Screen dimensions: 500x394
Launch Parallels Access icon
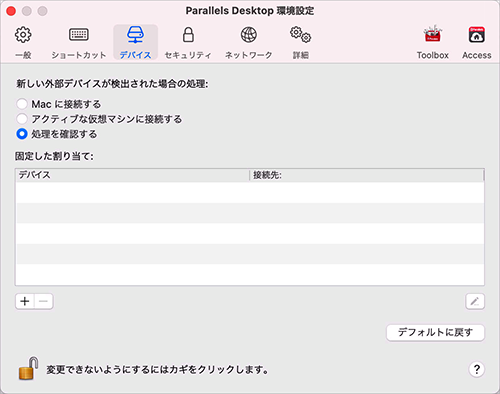[x=477, y=43]
